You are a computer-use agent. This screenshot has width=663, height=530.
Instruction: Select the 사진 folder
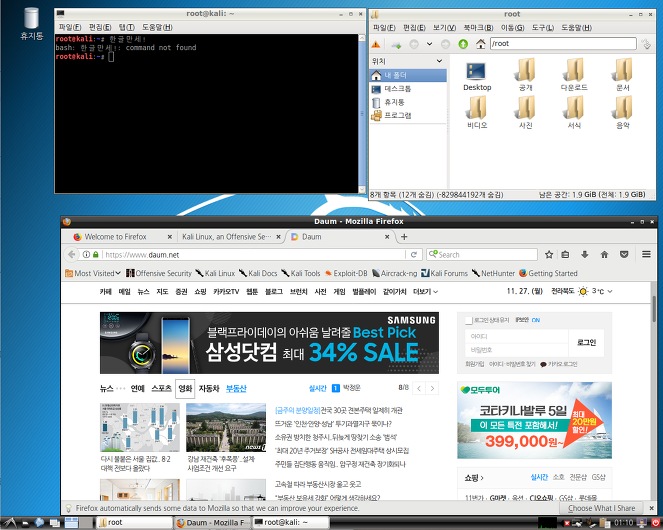[526, 113]
